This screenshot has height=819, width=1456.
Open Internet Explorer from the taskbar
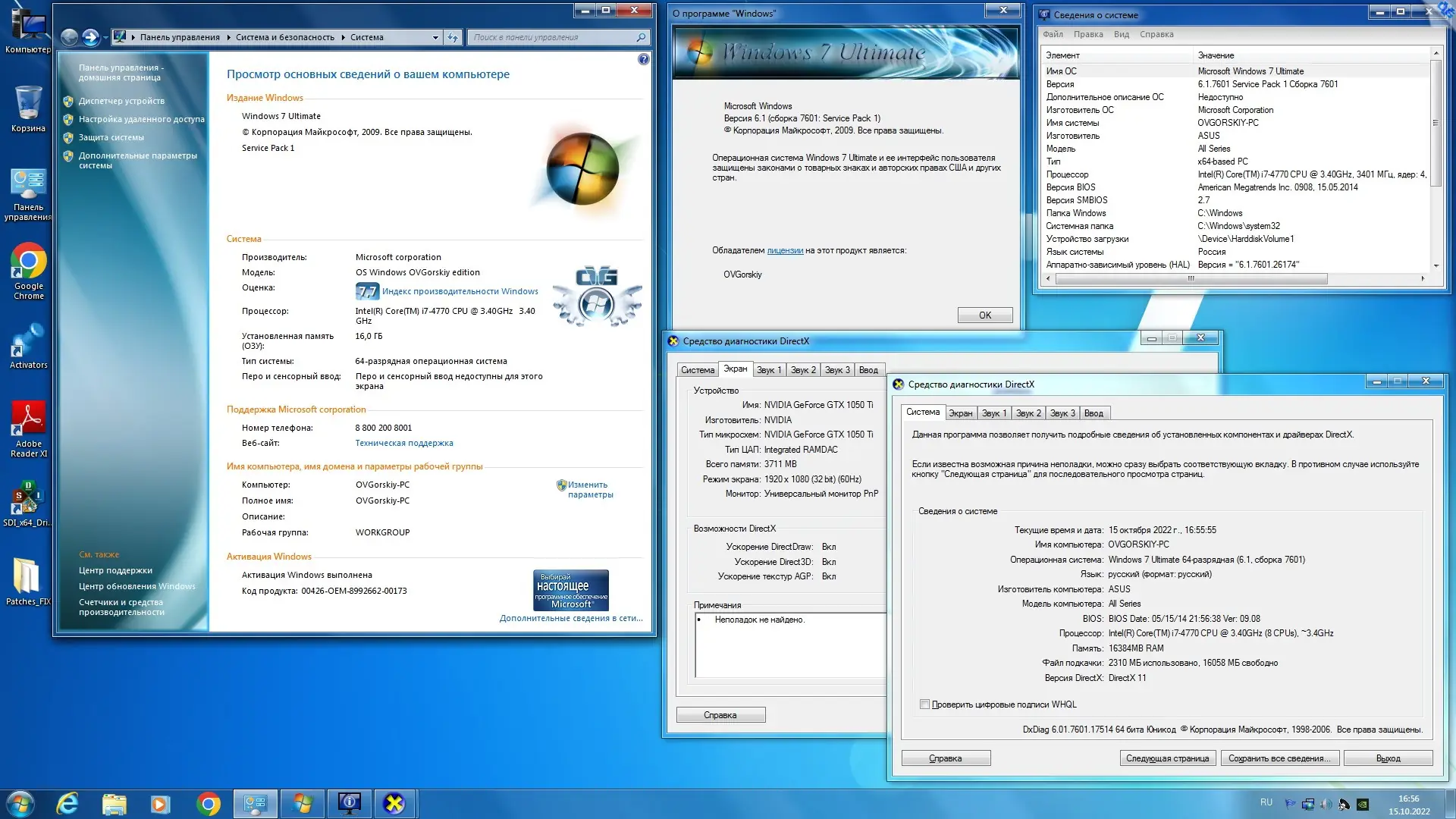[67, 804]
